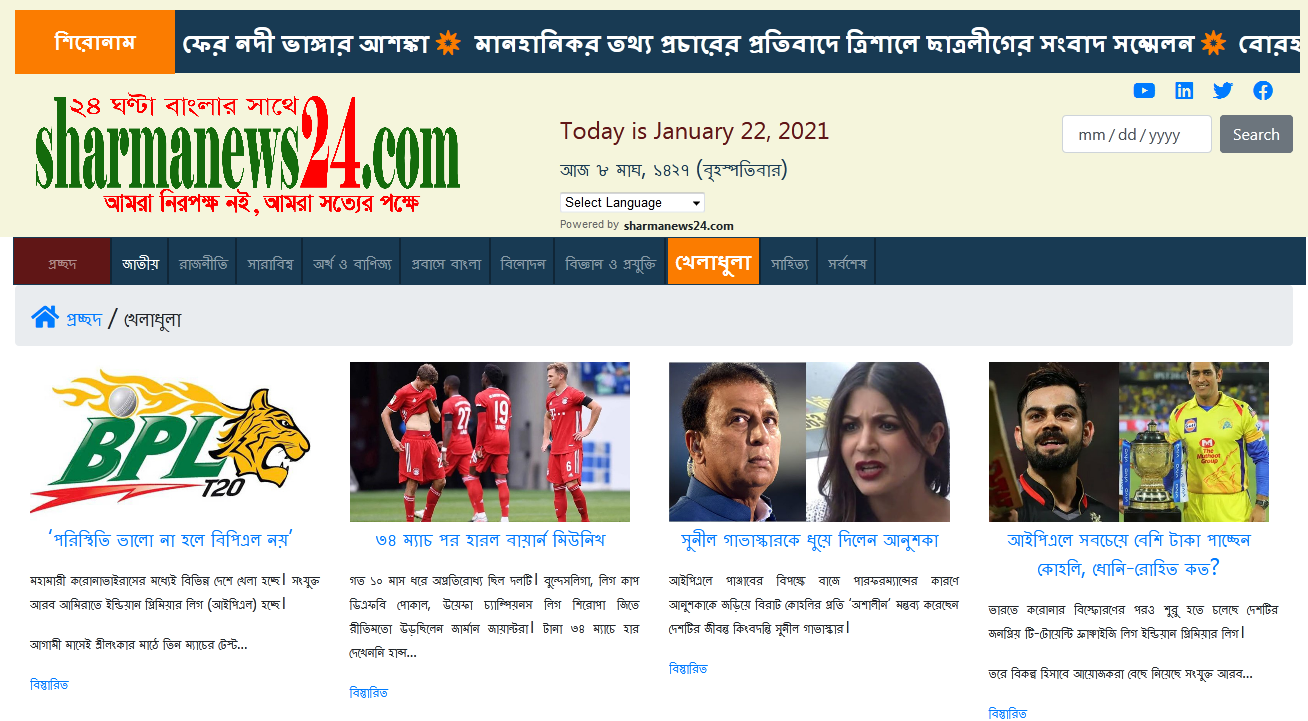Screen dimensions: 1308x721
Task: Open the Twitter social icon
Action: [x=1223, y=91]
